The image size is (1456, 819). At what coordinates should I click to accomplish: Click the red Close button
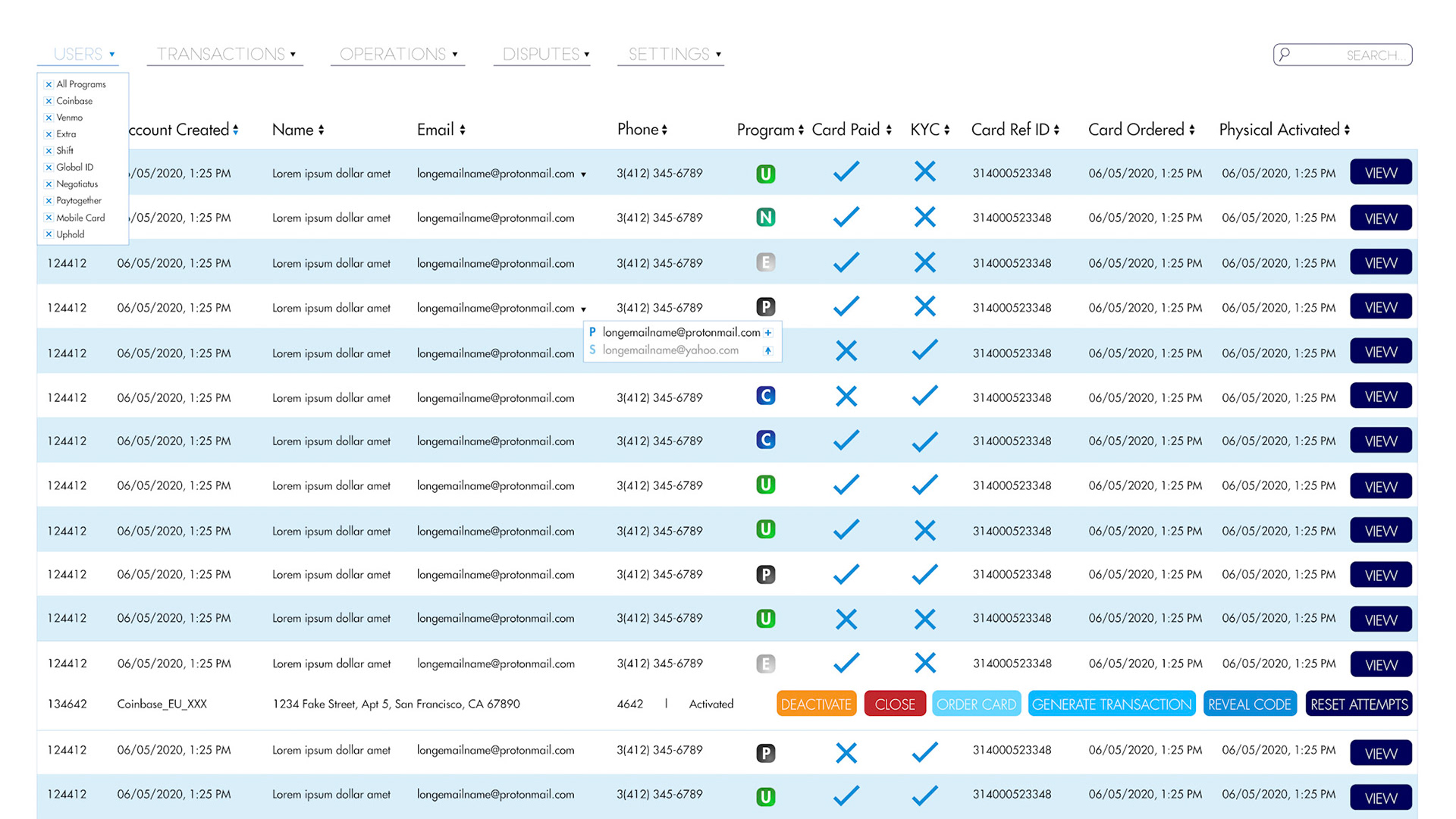point(895,704)
